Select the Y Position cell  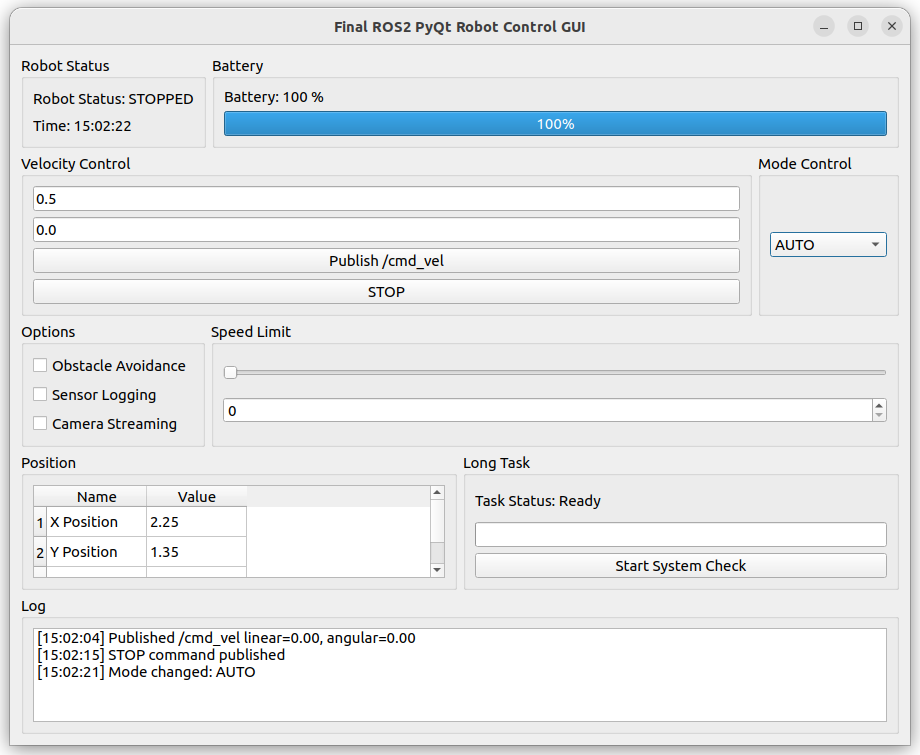click(97, 551)
